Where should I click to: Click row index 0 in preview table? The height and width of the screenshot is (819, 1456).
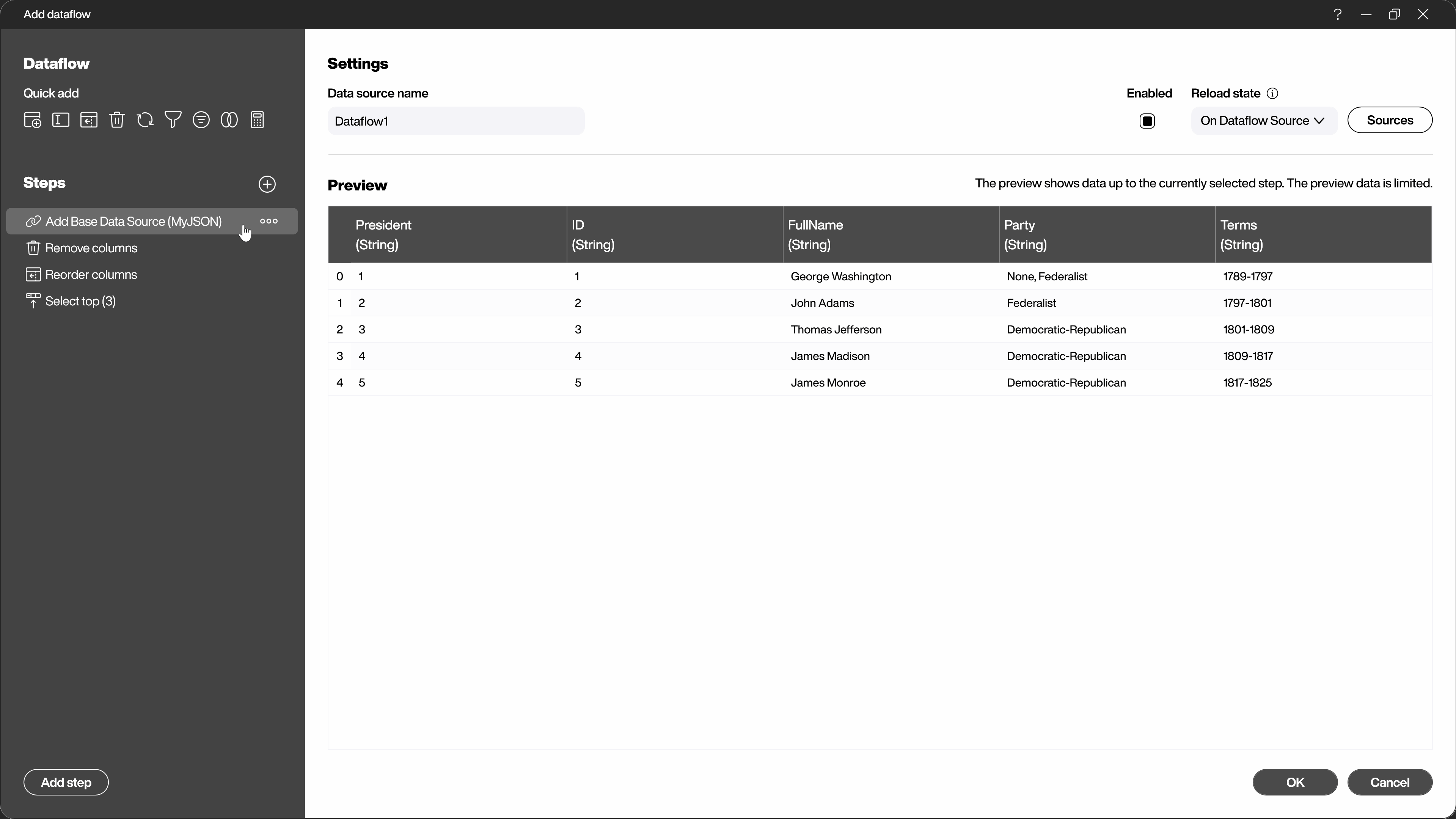(340, 277)
